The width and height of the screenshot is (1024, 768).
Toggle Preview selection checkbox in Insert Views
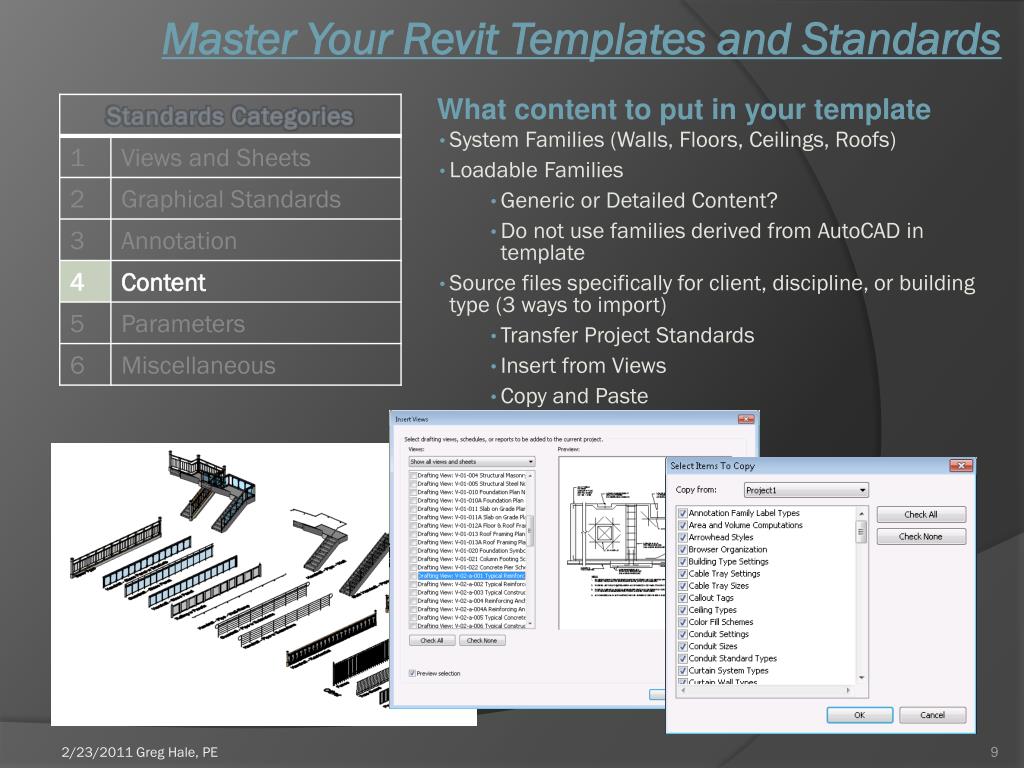(x=412, y=673)
